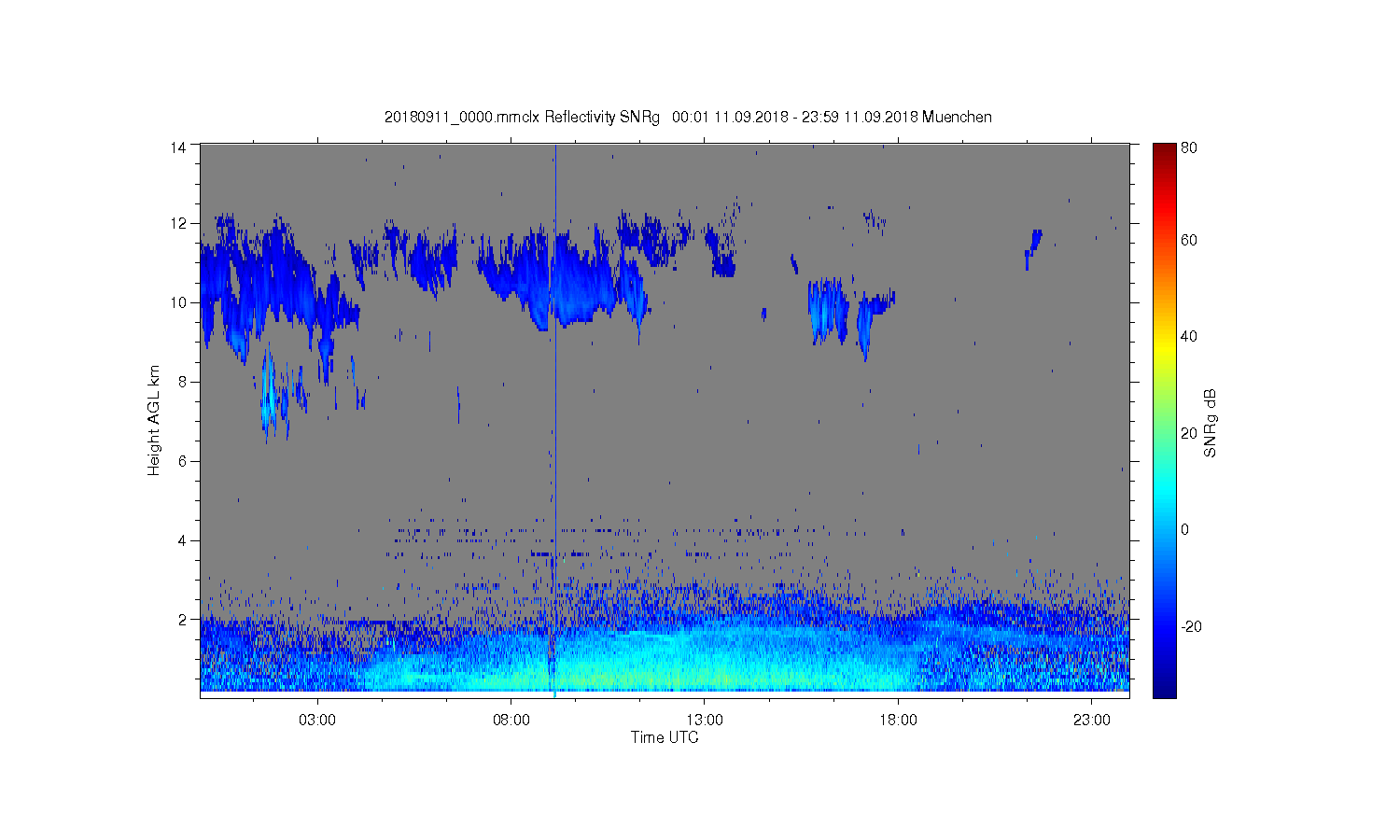Click the height tick label 8
This screenshot has height=840, width=1400.
[x=183, y=382]
